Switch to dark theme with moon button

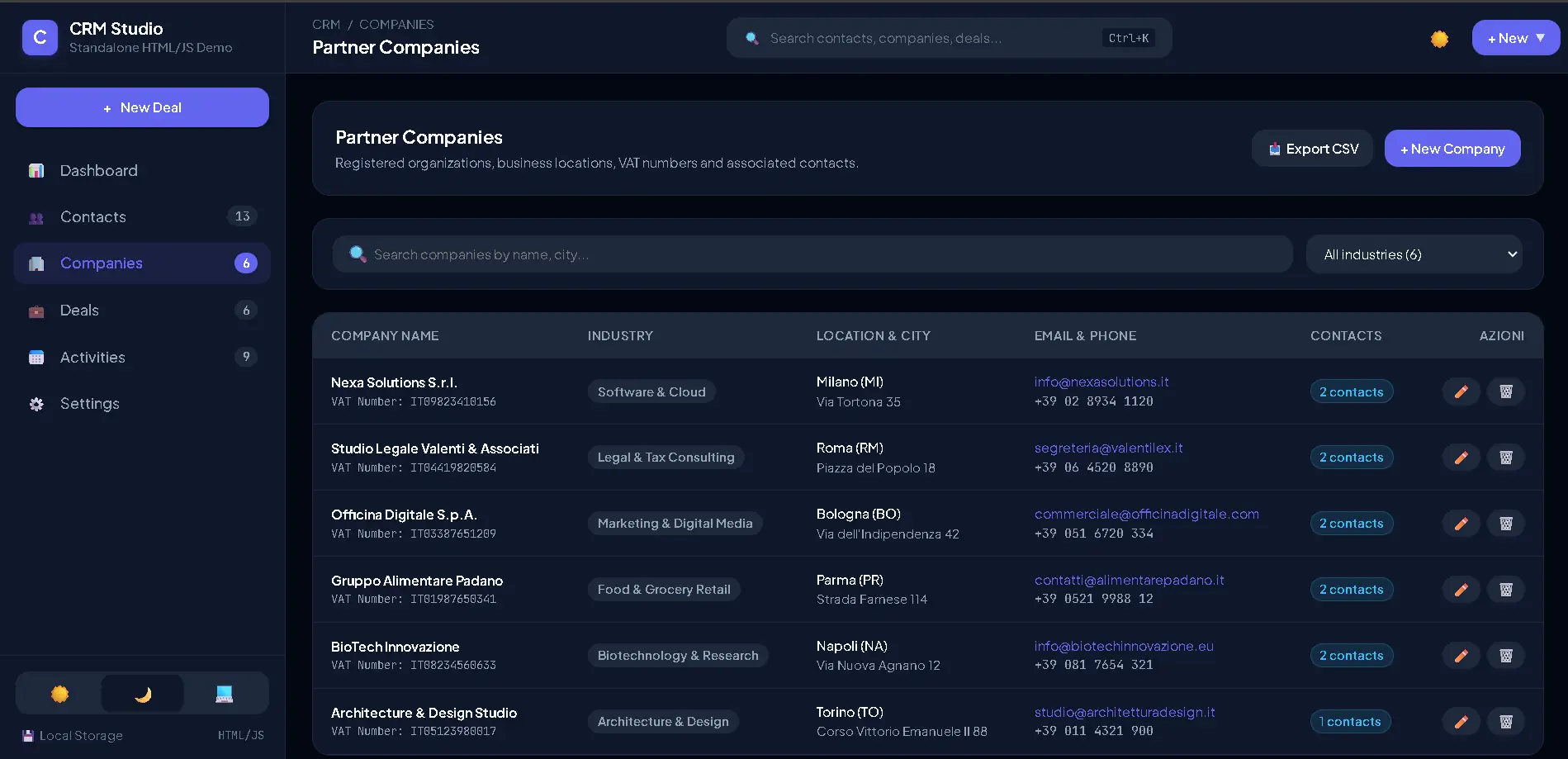[x=143, y=694]
